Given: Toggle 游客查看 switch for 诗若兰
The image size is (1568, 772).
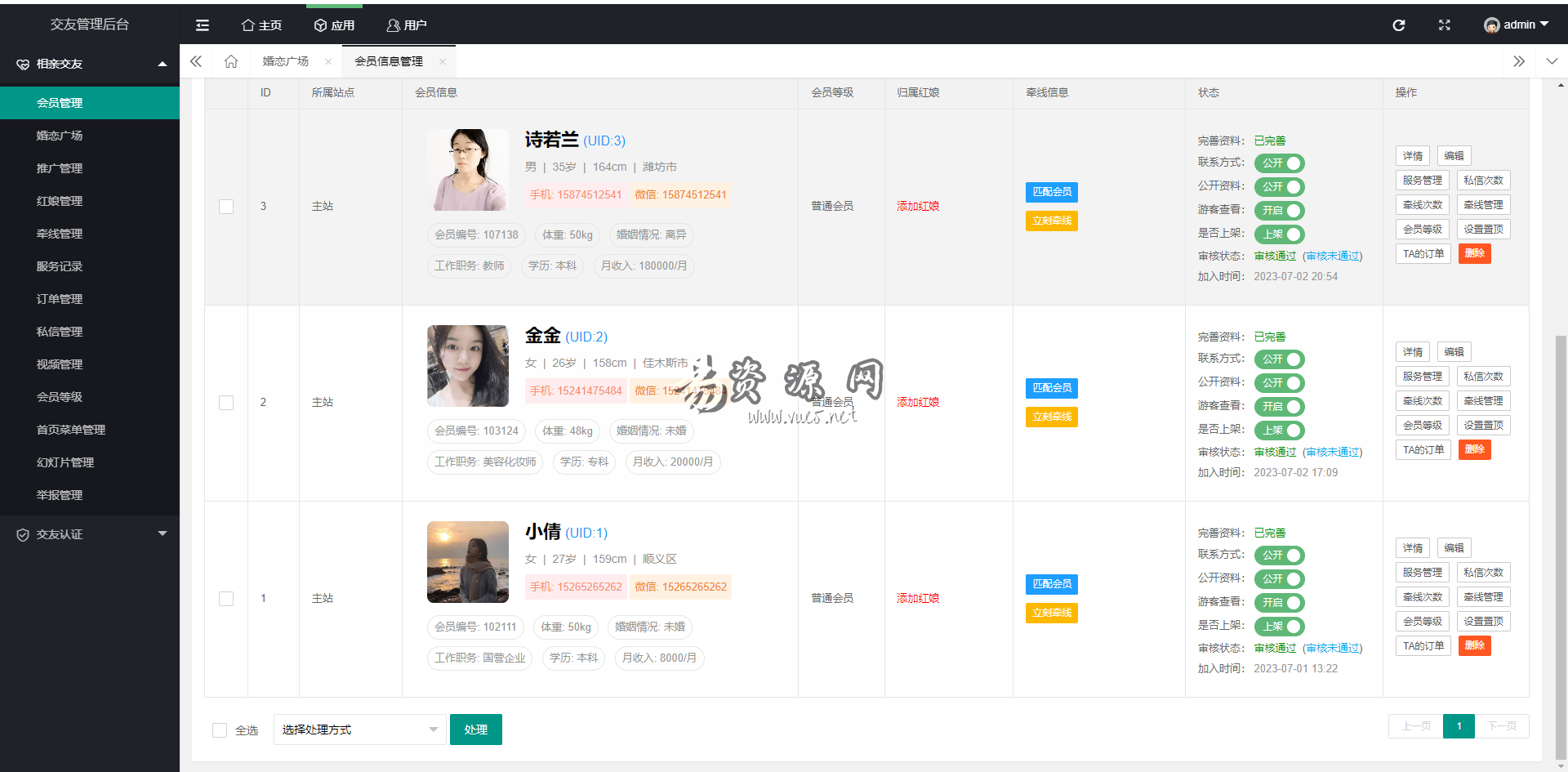Looking at the screenshot, I should [1279, 211].
